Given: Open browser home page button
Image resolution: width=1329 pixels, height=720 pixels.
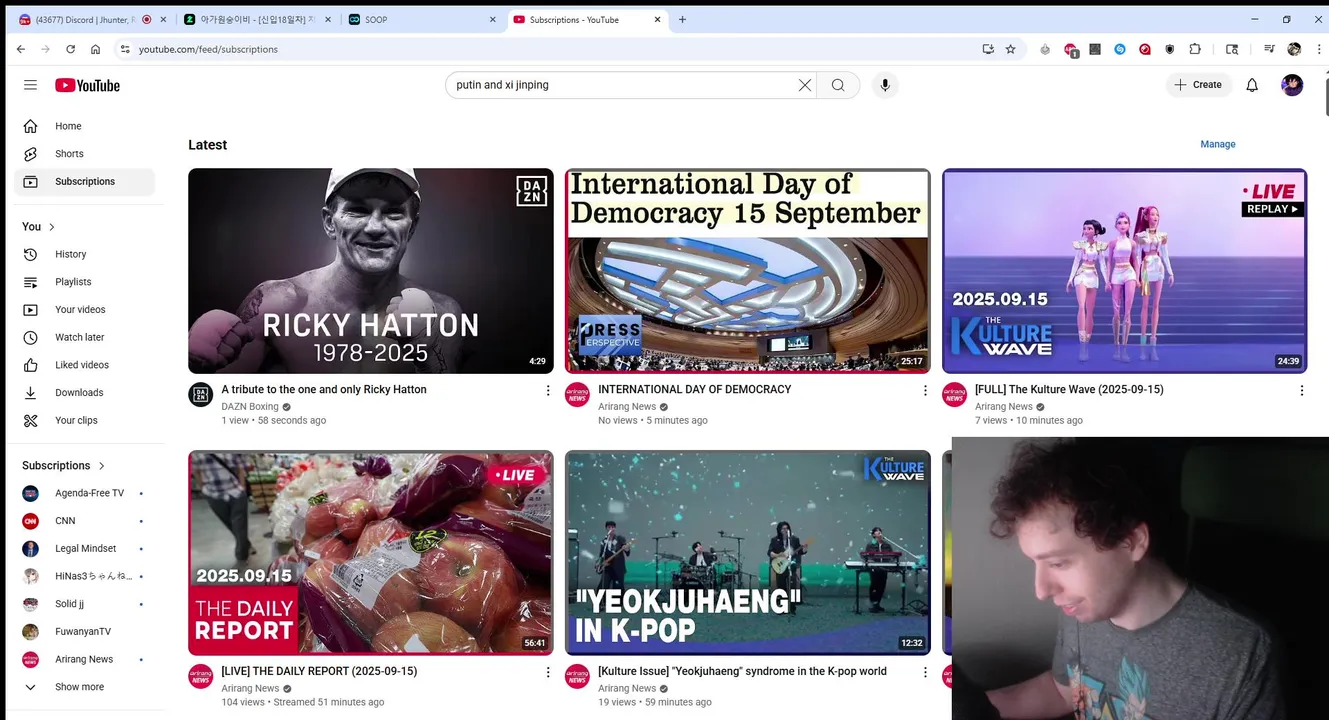Looking at the screenshot, I should point(95,49).
